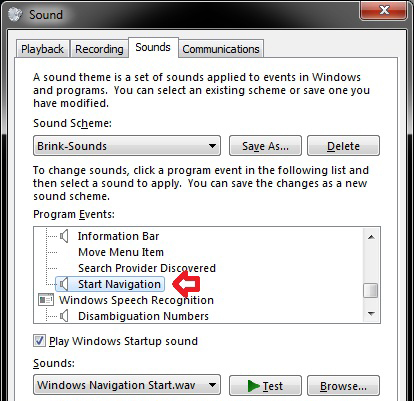Viewport: 414px width, 401px height.
Task: Select the Sounds tab
Action: [x=153, y=47]
